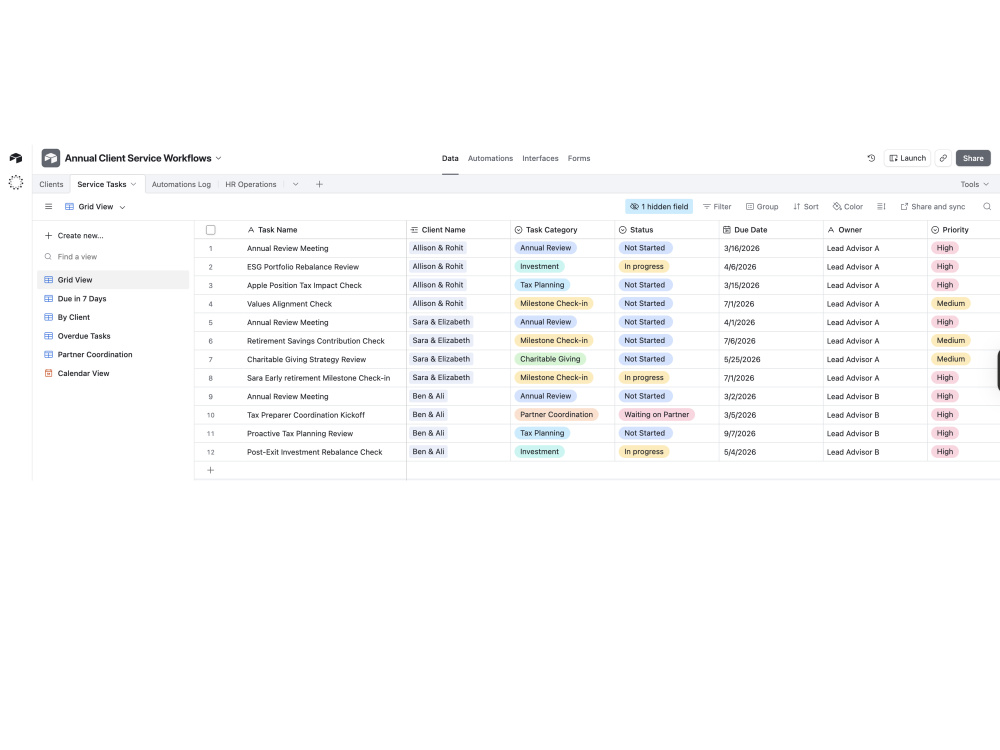Select Retirement Savings Contribution Check cell

click(316, 341)
